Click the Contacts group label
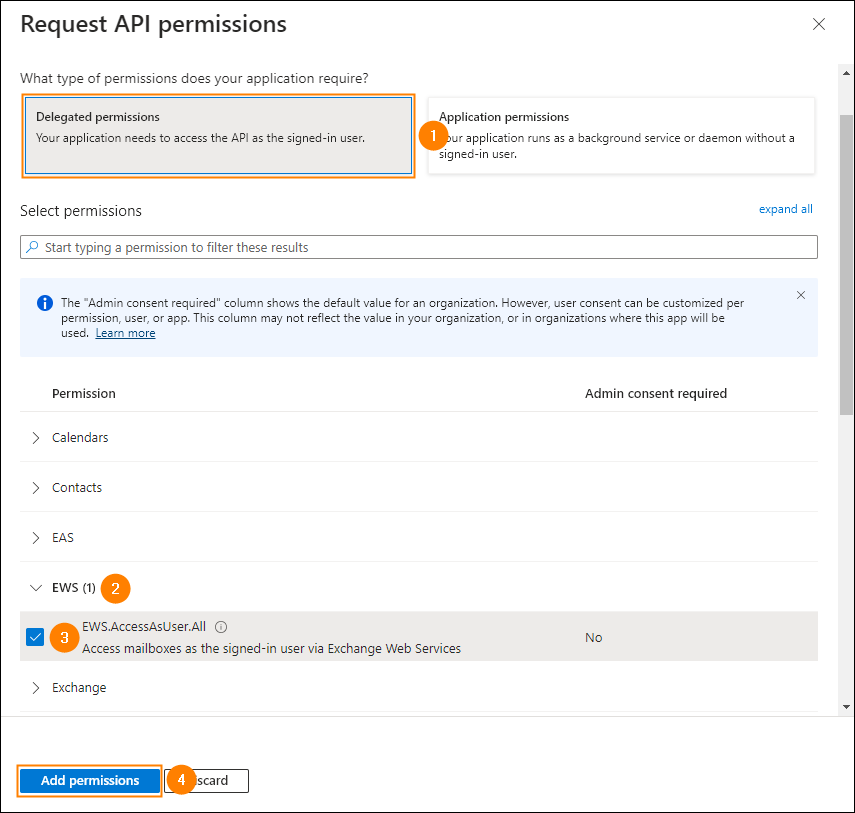The width and height of the screenshot is (855, 813). click(x=77, y=487)
